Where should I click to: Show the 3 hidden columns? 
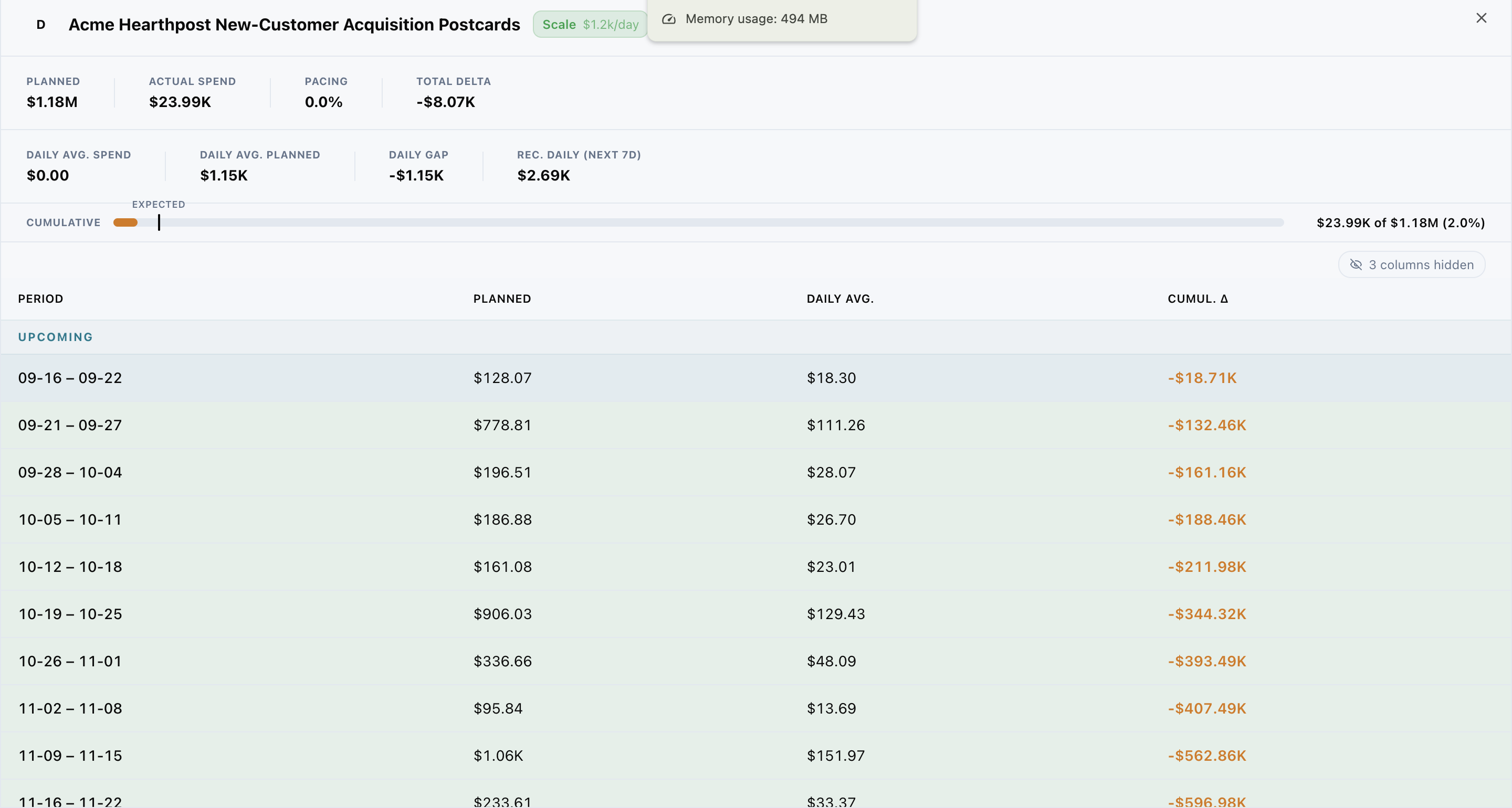(1412, 264)
